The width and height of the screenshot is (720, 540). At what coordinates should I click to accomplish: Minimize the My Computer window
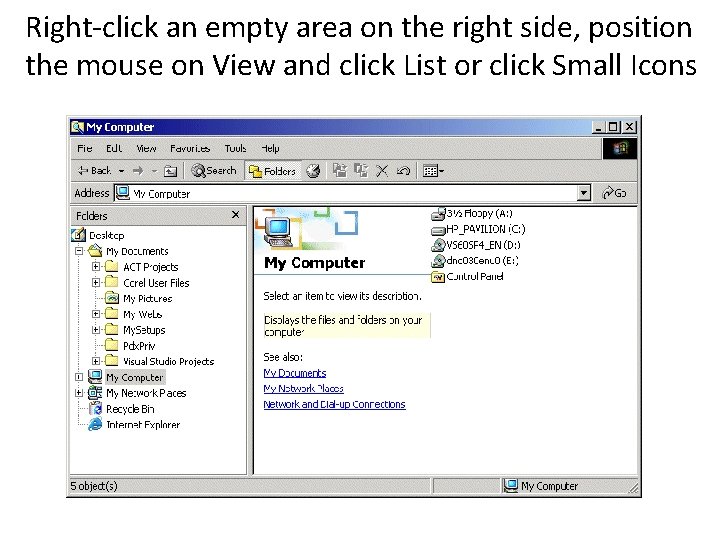598,127
